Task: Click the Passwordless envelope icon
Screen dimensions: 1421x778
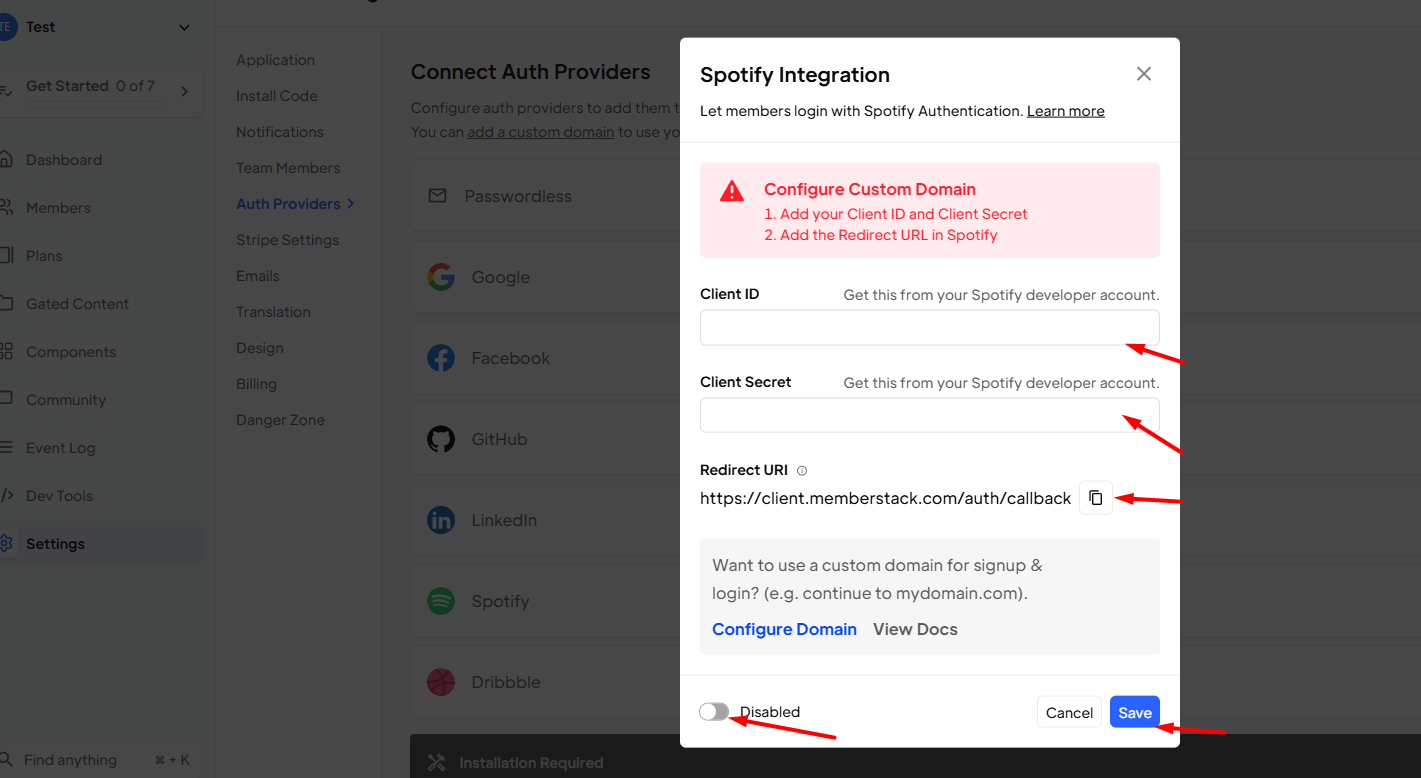Action: pyautogui.click(x=437, y=196)
